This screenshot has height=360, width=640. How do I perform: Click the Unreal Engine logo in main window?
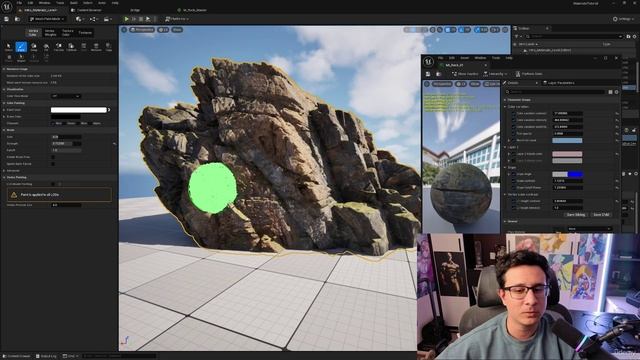point(6,6)
